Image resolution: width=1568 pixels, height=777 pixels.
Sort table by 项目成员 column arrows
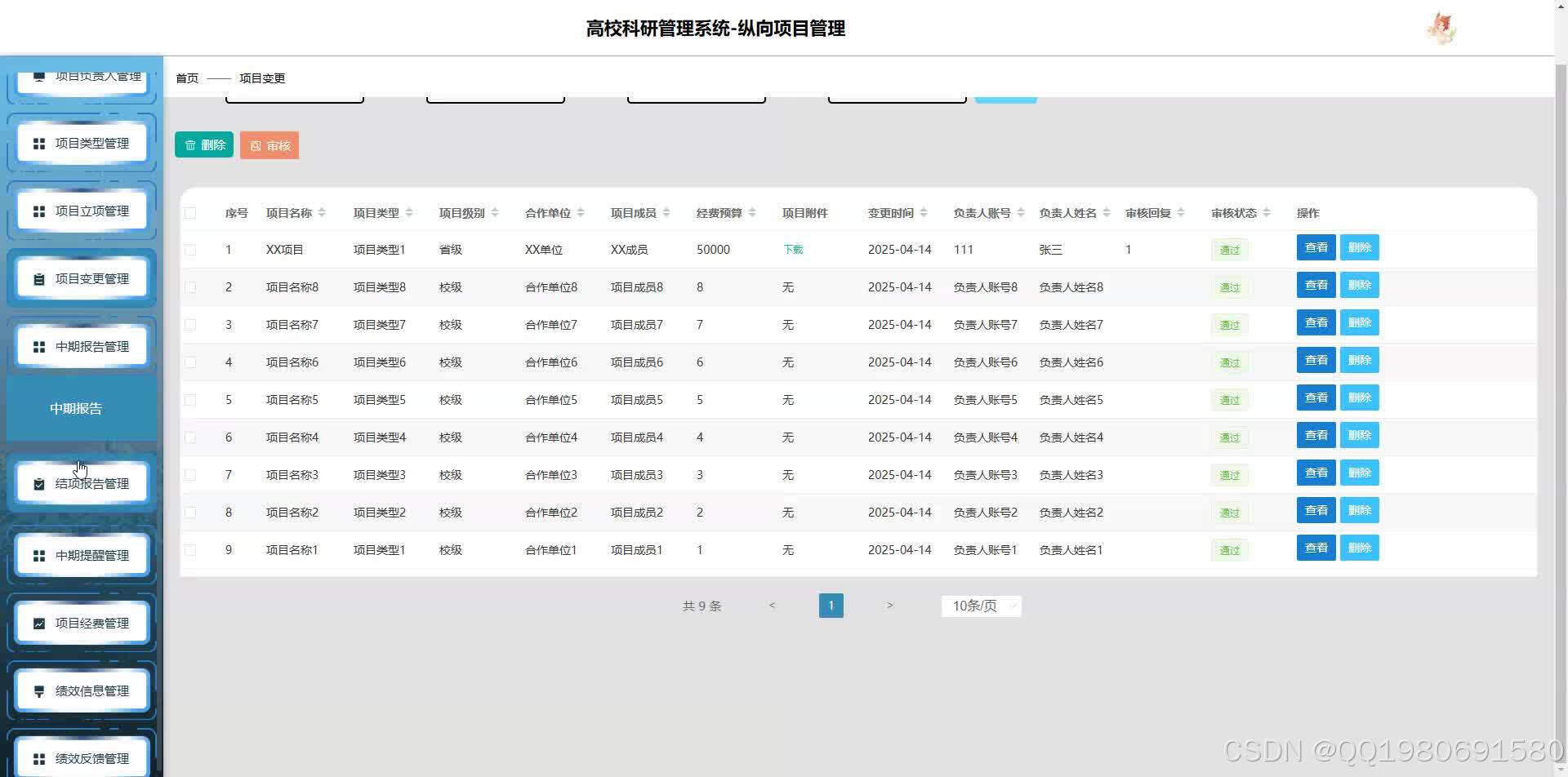point(666,213)
